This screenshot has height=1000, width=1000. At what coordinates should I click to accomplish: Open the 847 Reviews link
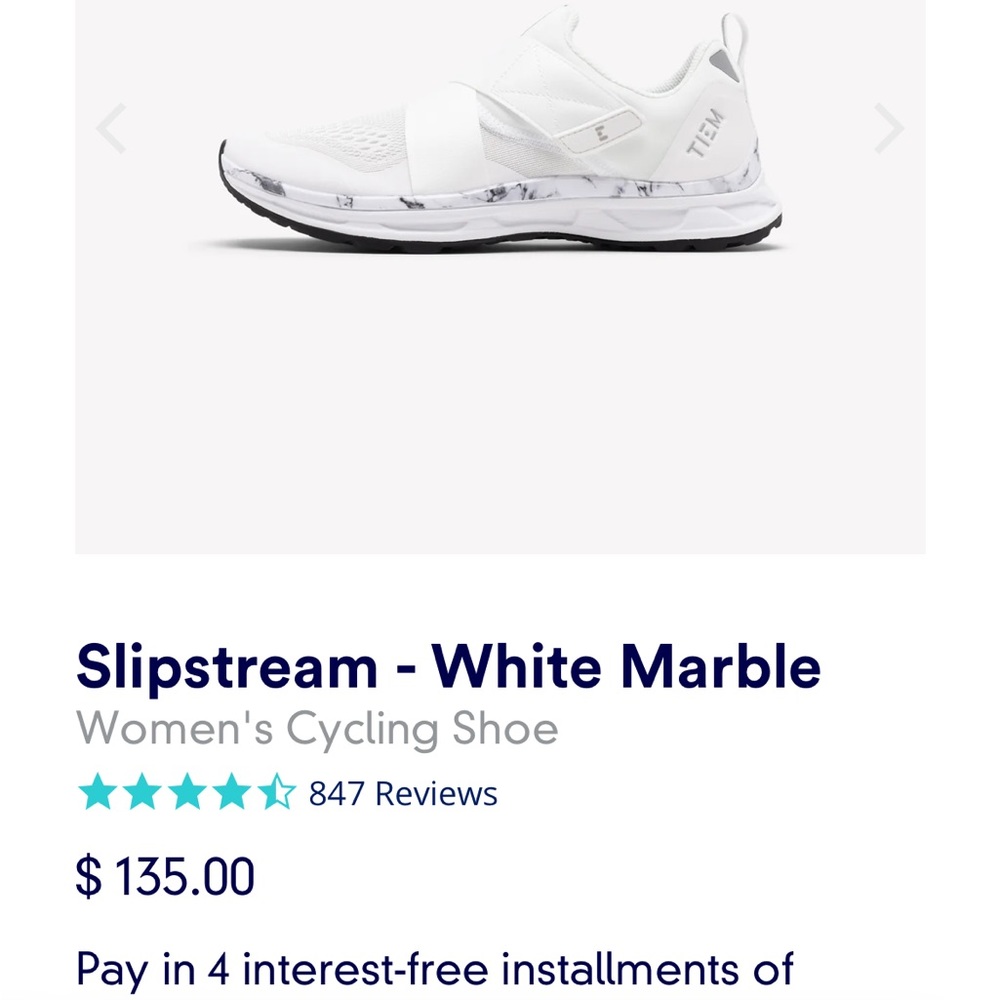coord(403,794)
